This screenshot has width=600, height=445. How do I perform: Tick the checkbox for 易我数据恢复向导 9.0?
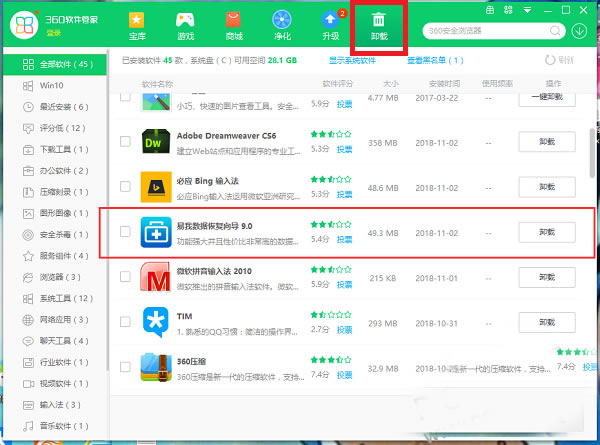point(125,232)
